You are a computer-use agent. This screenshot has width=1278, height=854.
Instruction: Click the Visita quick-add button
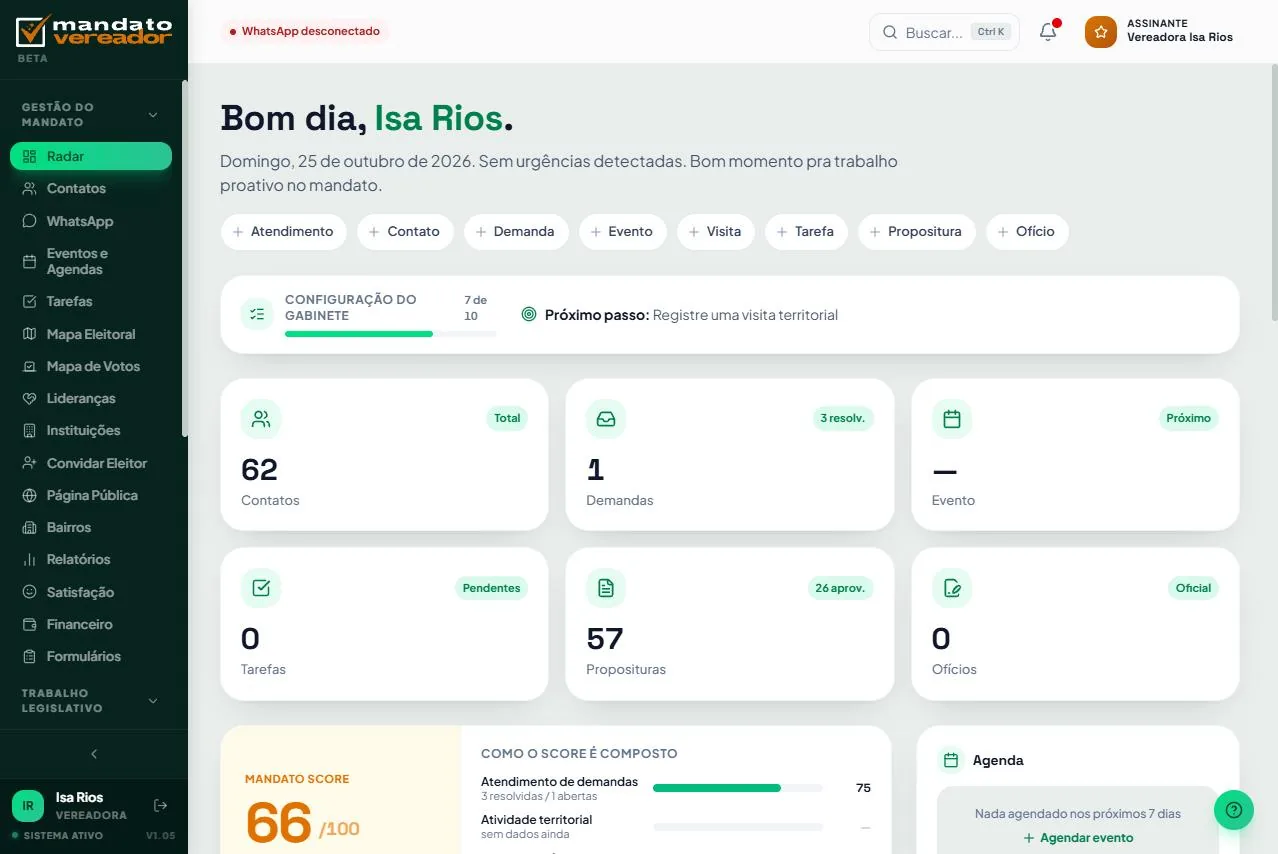point(714,231)
